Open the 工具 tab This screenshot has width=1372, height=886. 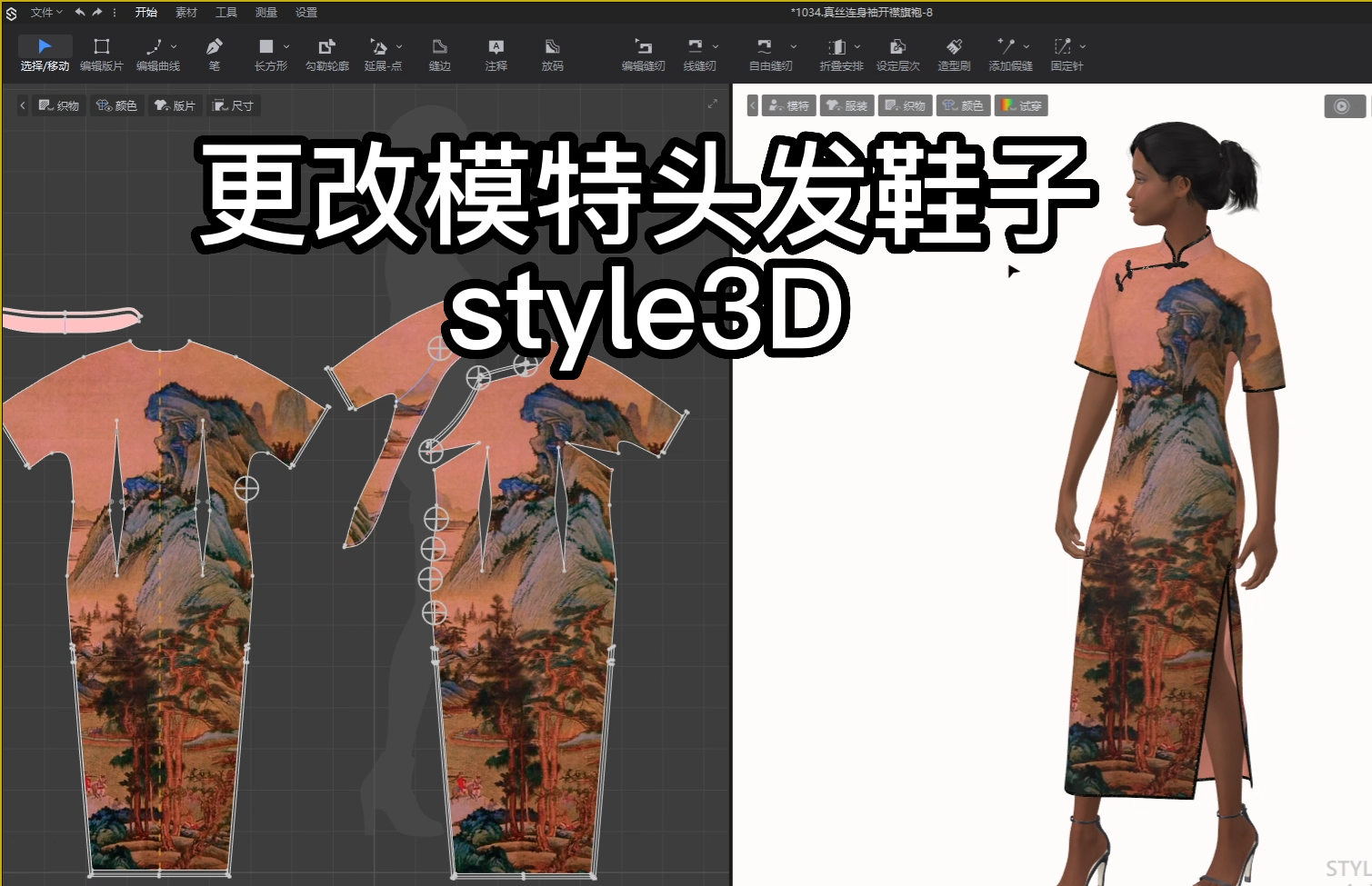point(226,12)
